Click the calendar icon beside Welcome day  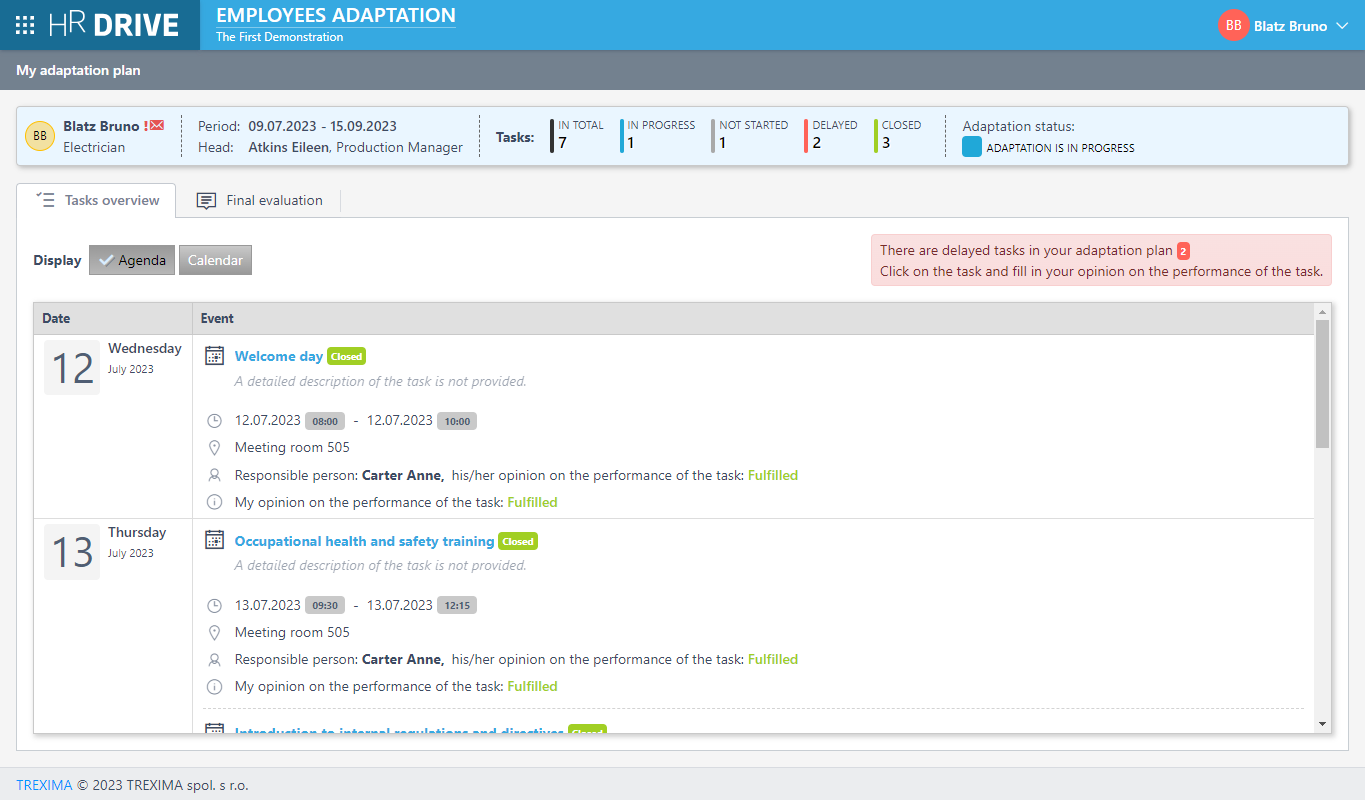click(x=214, y=355)
